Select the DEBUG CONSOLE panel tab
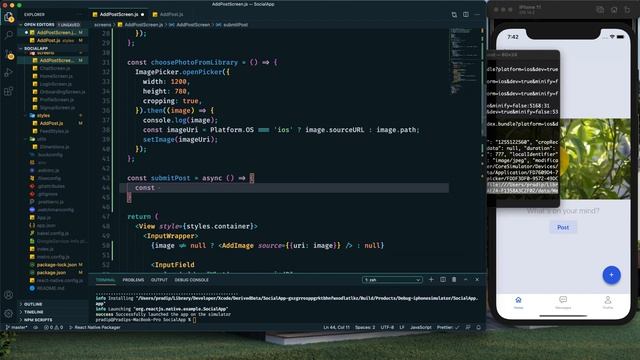Viewport: 640px width, 360px height. point(191,280)
